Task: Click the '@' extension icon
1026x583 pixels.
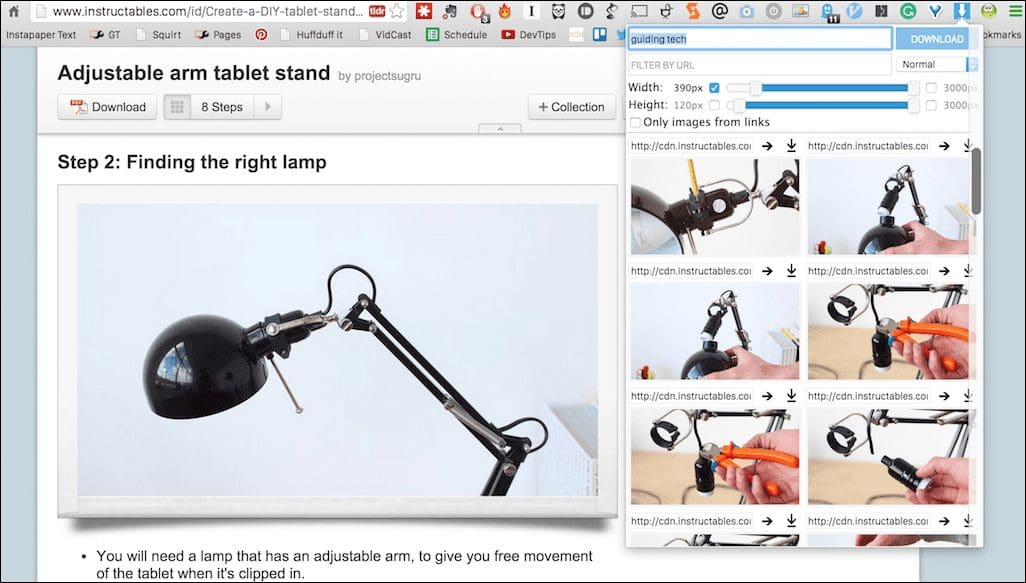Action: click(720, 10)
